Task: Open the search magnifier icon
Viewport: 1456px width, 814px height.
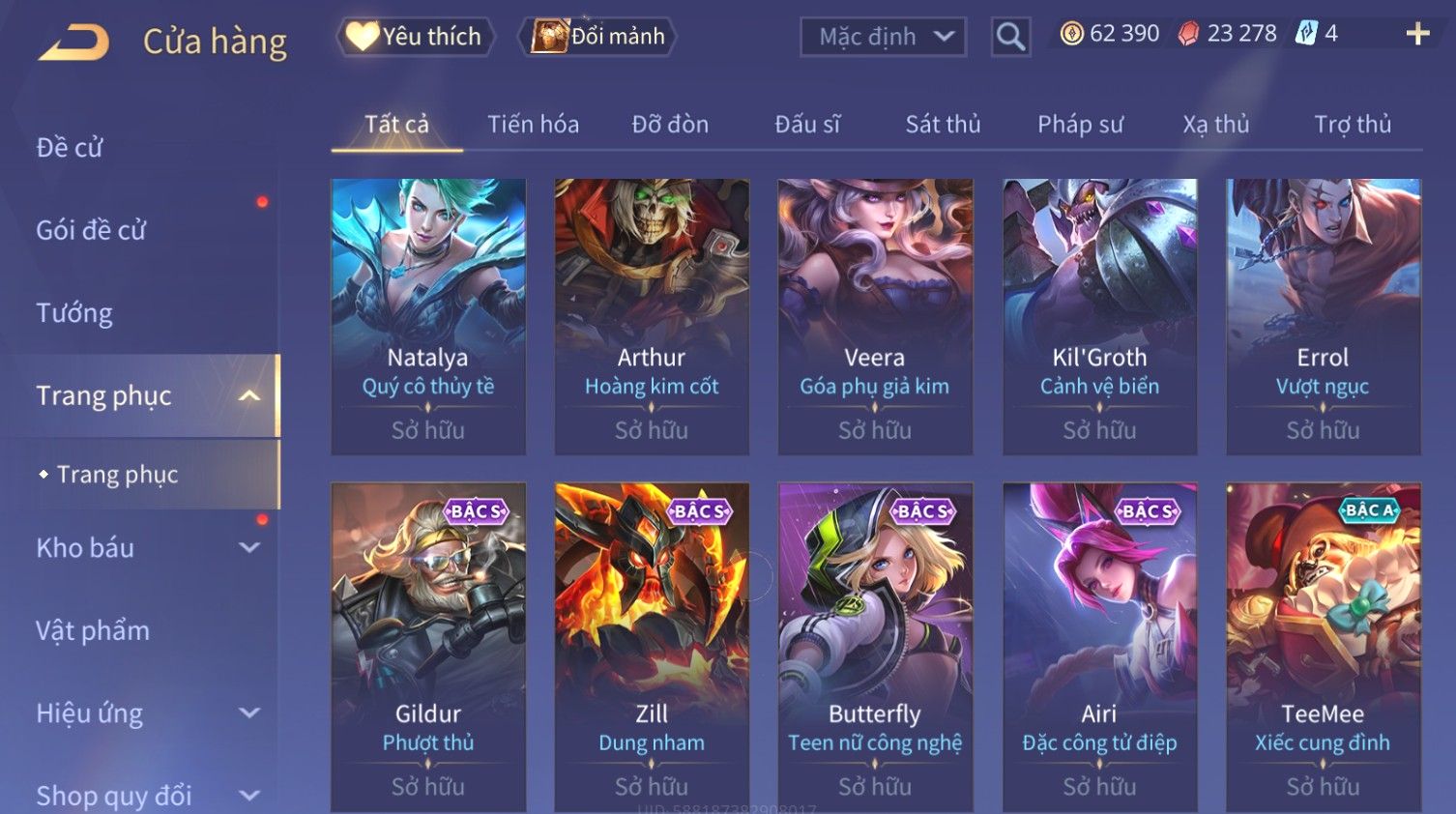Action: 1010,37
